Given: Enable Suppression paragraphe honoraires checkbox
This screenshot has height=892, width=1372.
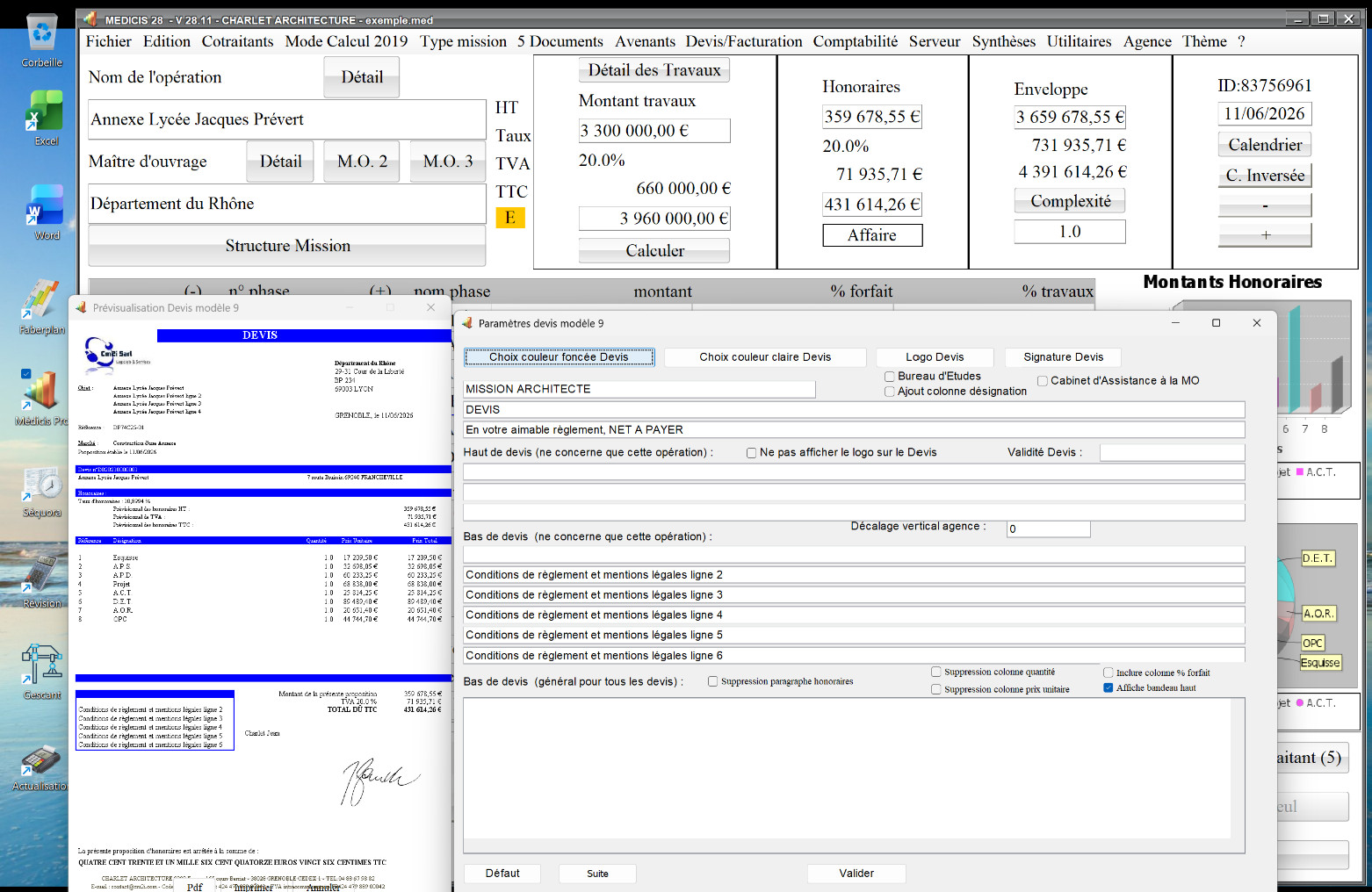Looking at the screenshot, I should tap(713, 681).
